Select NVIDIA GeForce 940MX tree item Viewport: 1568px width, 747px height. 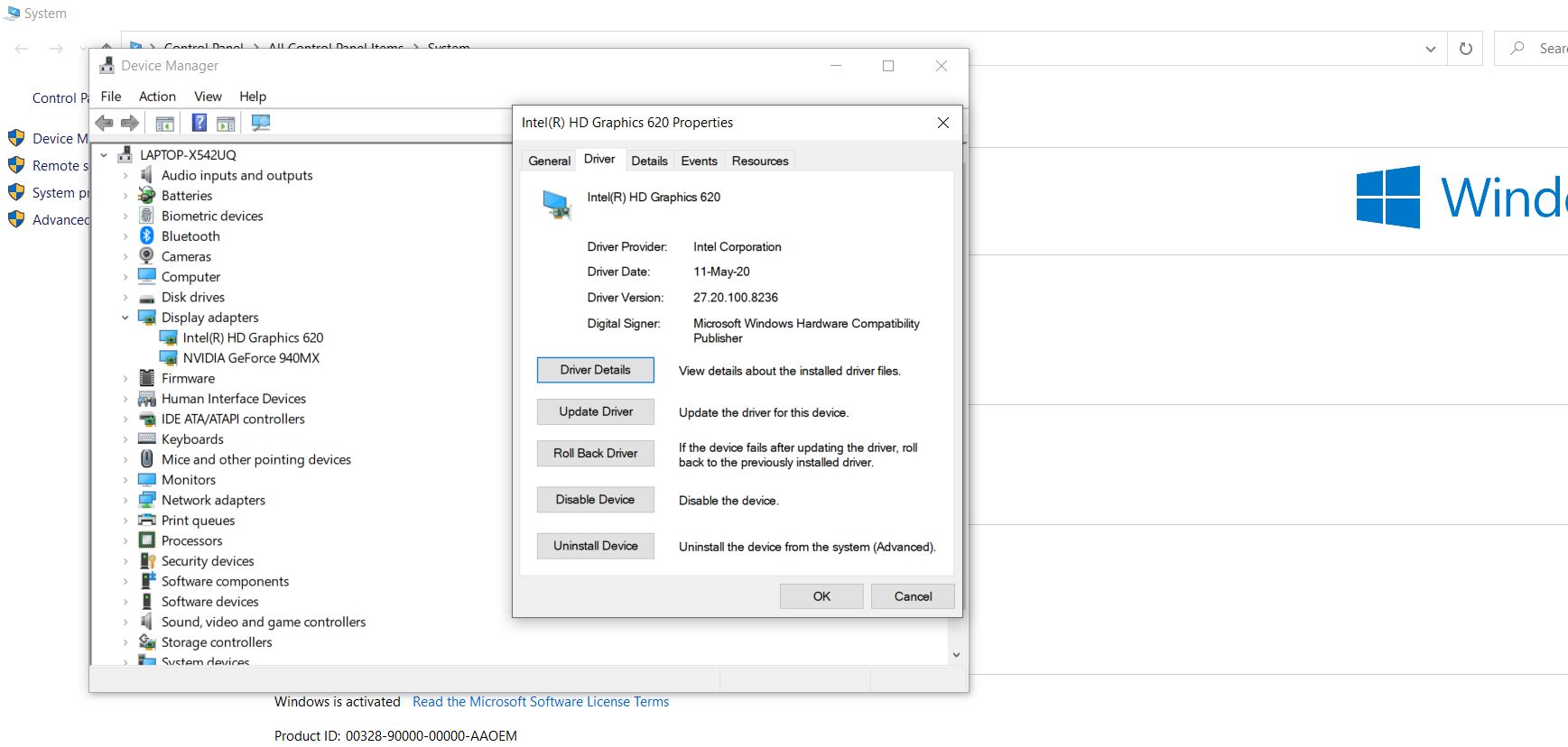251,358
